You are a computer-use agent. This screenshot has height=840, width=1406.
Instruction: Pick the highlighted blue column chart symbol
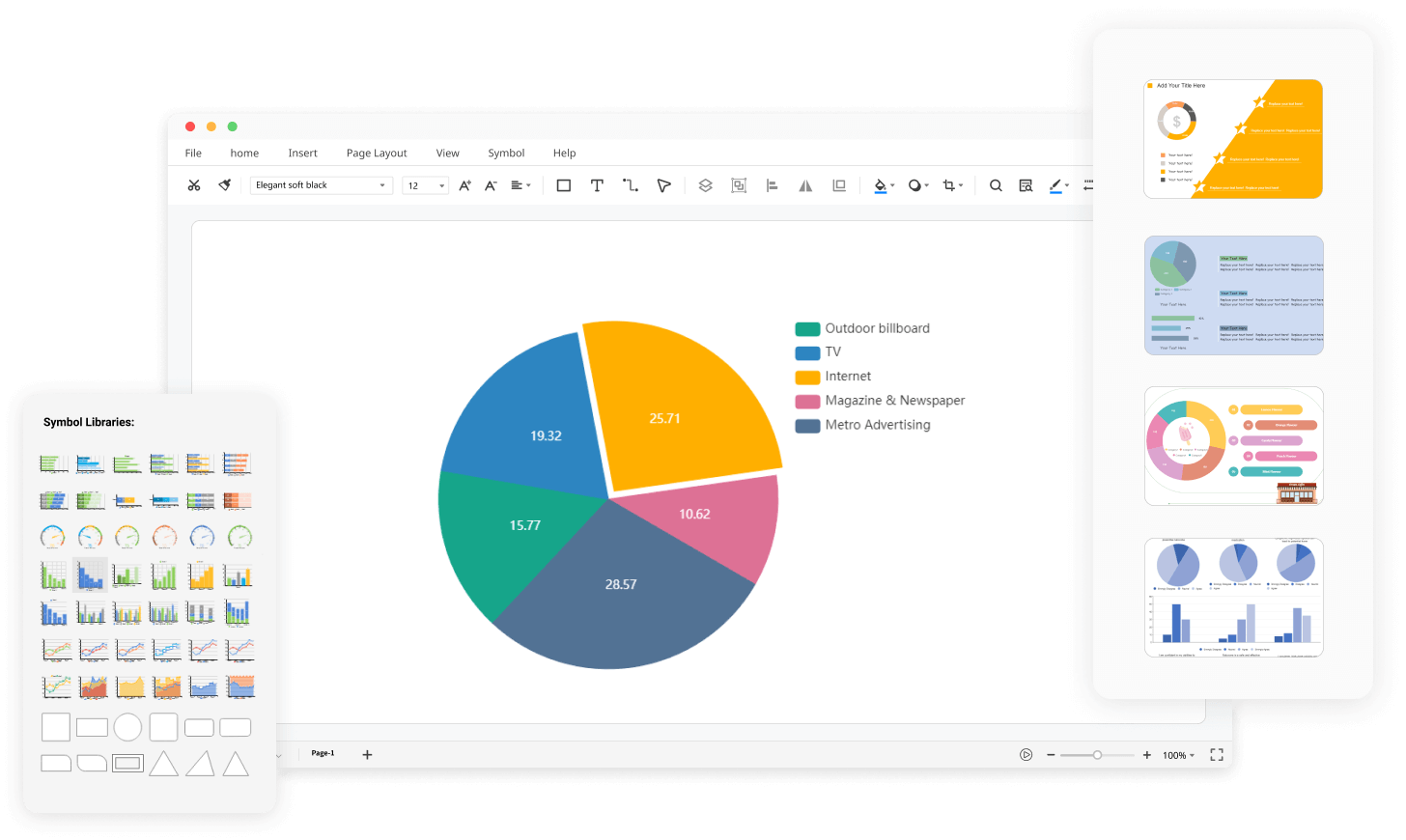90,574
